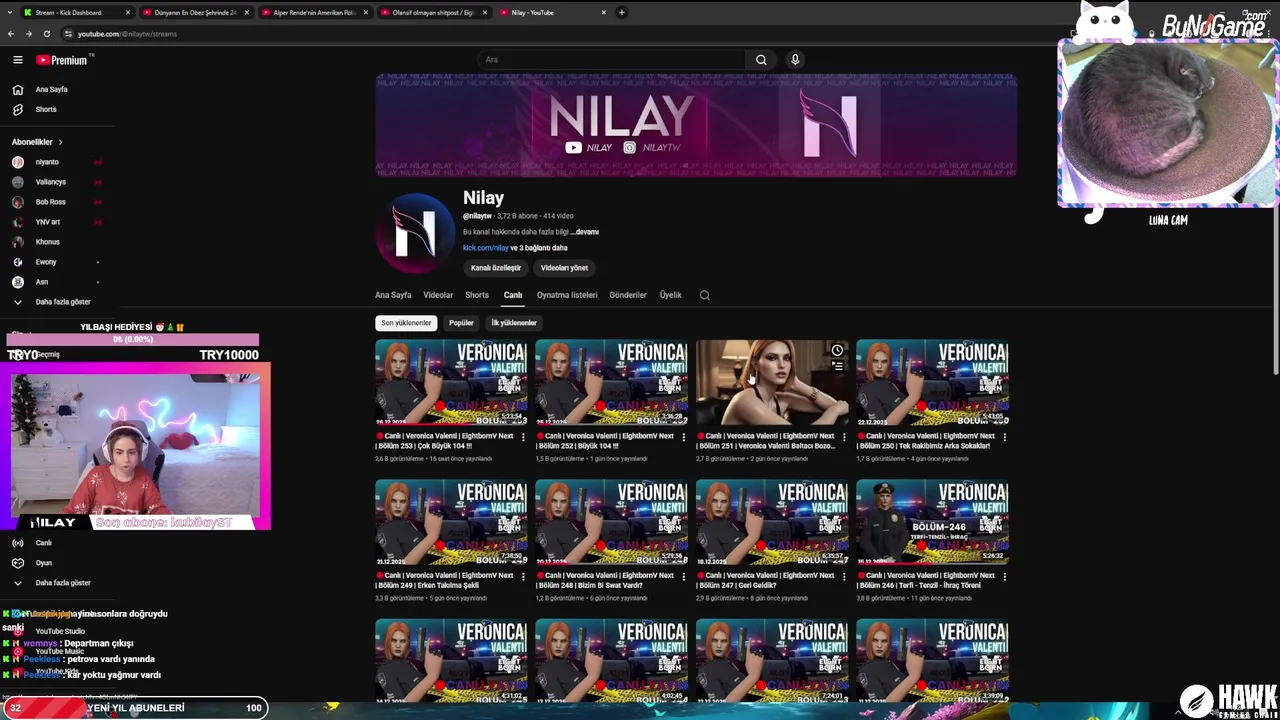Image resolution: width=1280 pixels, height=720 pixels.
Task: Open three-dot menu for Bölüm 250 video
Action: [x=1004, y=437]
